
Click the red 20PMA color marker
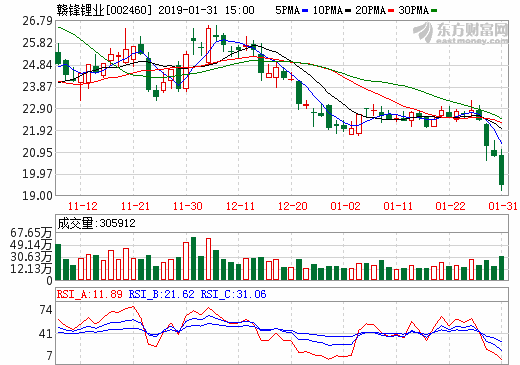391,11
